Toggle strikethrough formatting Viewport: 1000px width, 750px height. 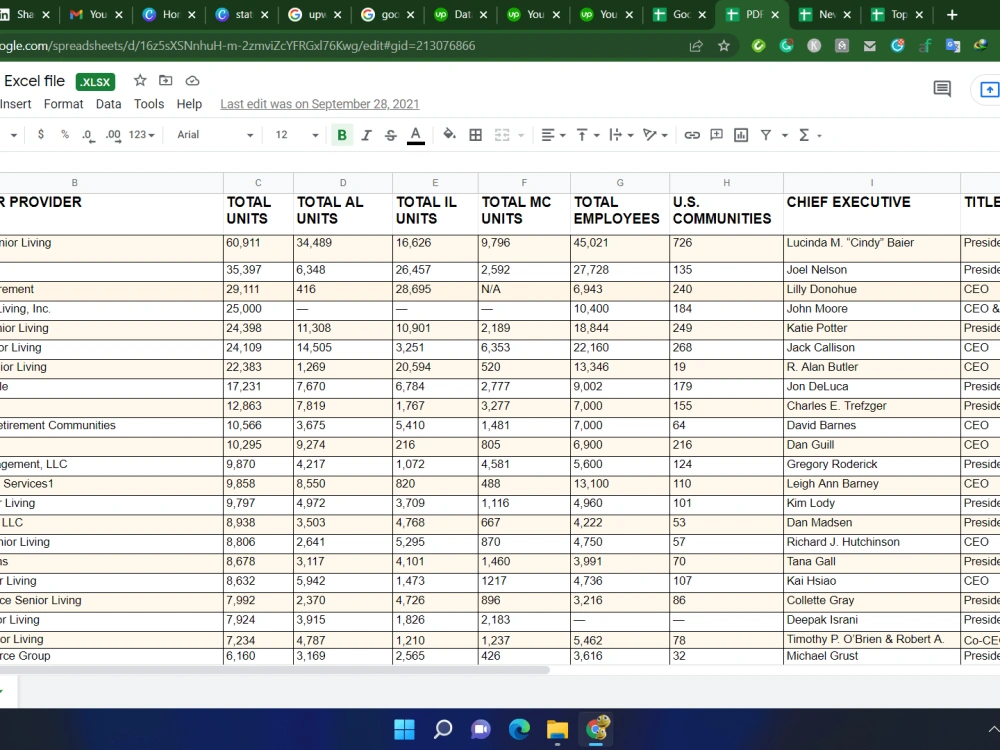[391, 135]
